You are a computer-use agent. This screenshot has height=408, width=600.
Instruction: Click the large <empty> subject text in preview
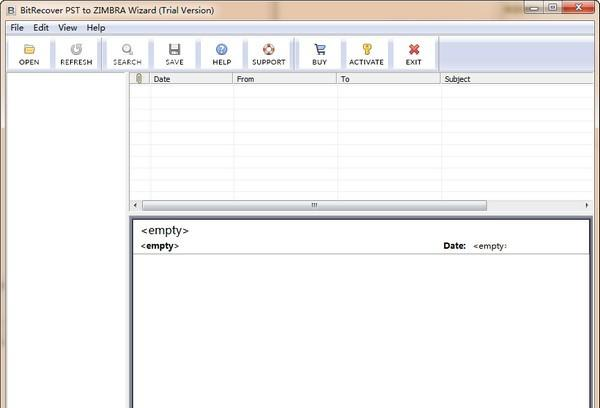(165, 230)
